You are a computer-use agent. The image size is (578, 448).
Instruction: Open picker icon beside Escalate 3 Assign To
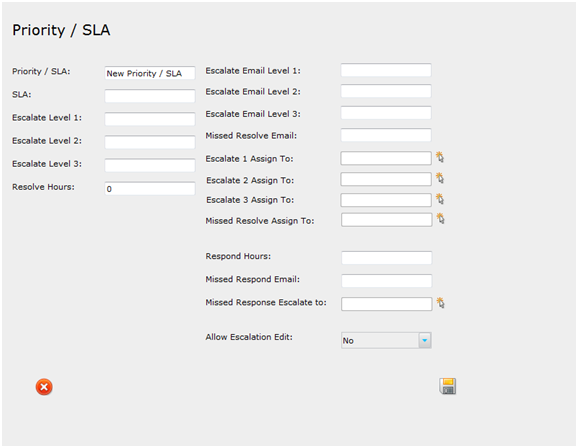[x=440, y=199]
